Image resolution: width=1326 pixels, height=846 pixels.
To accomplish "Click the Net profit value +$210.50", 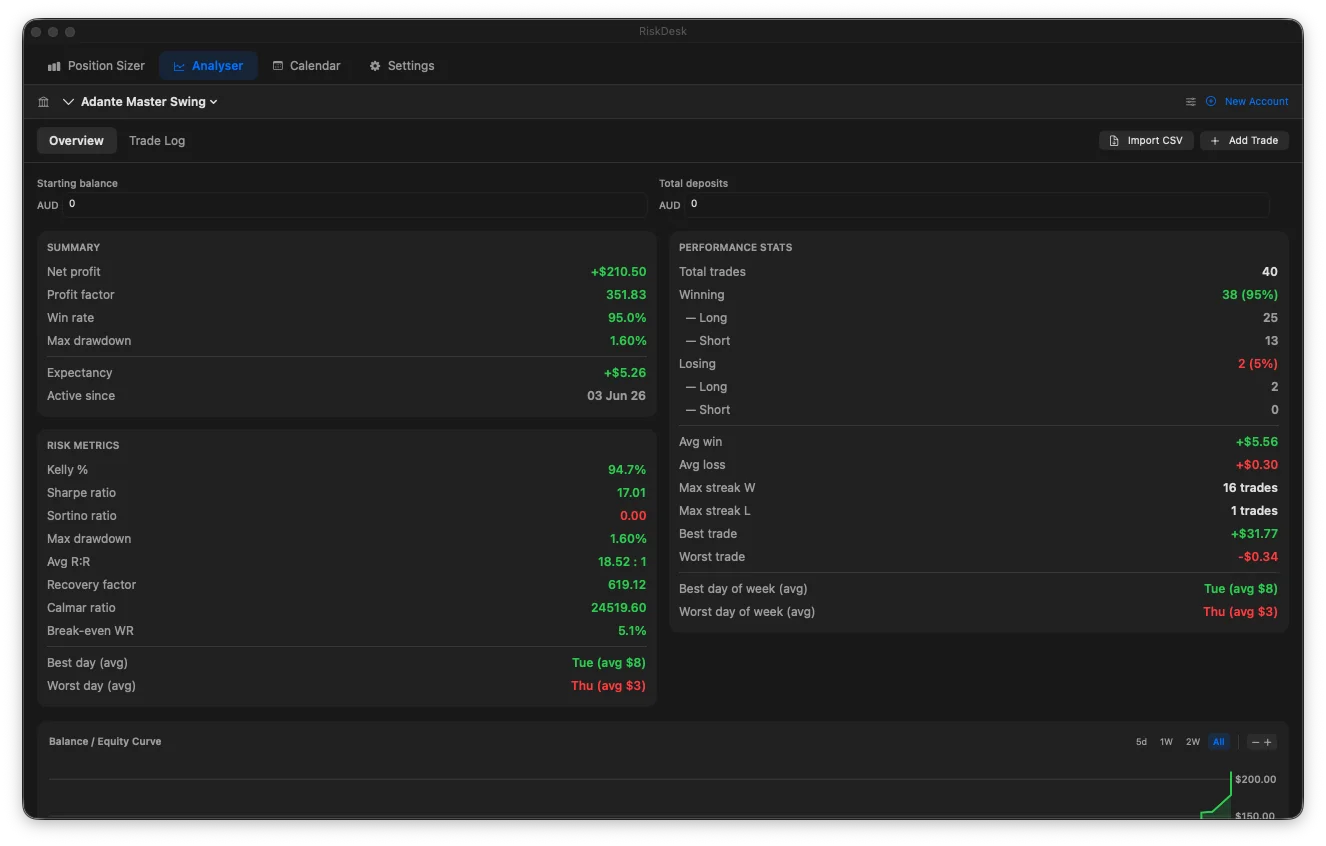I will (x=618, y=272).
